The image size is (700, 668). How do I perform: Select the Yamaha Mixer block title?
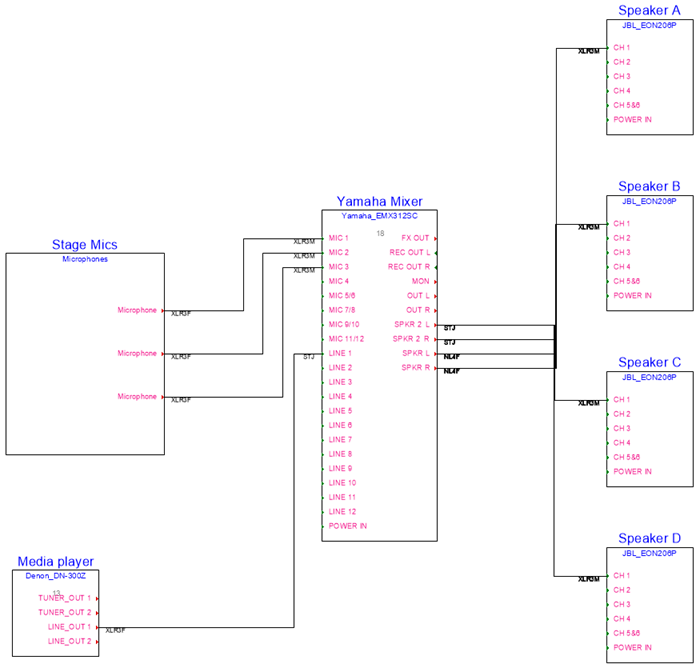tap(379, 201)
